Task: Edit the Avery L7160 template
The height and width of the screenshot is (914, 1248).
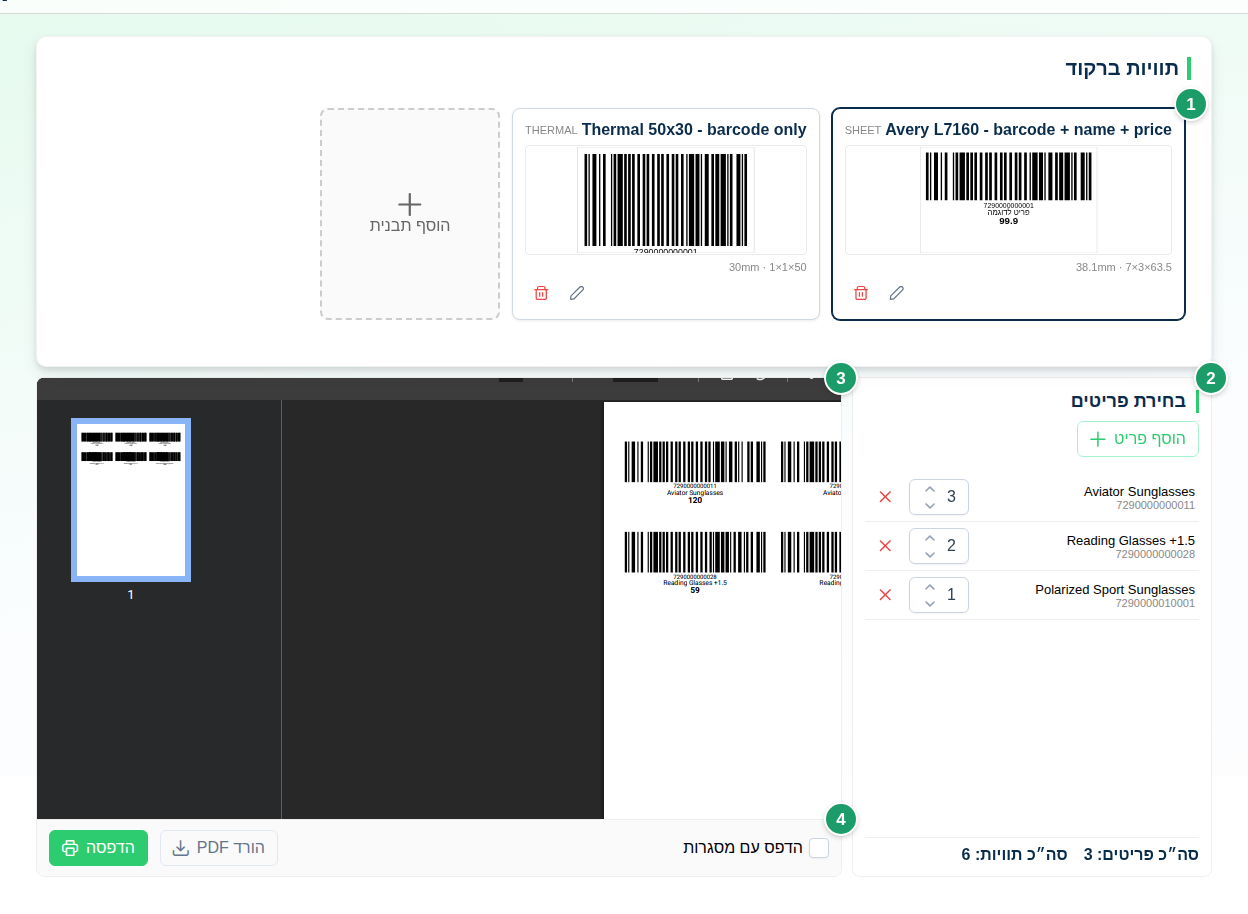Action: tap(897, 293)
